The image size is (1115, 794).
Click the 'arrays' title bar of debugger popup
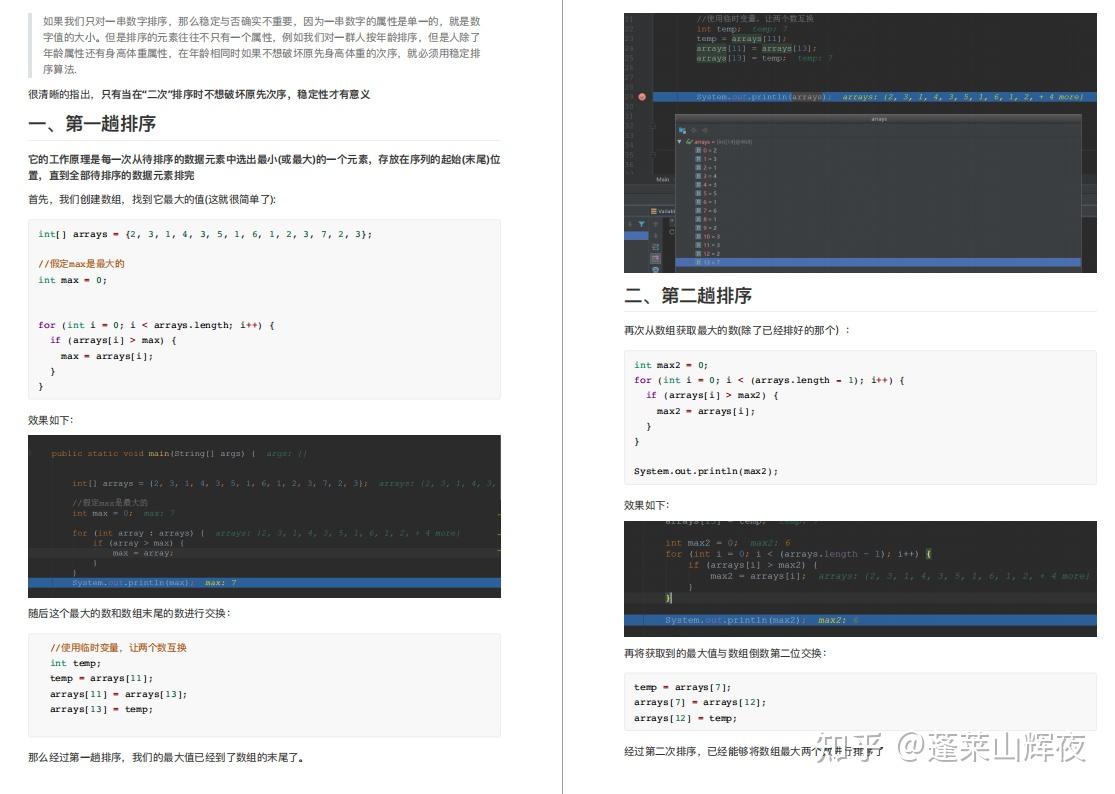coord(877,119)
